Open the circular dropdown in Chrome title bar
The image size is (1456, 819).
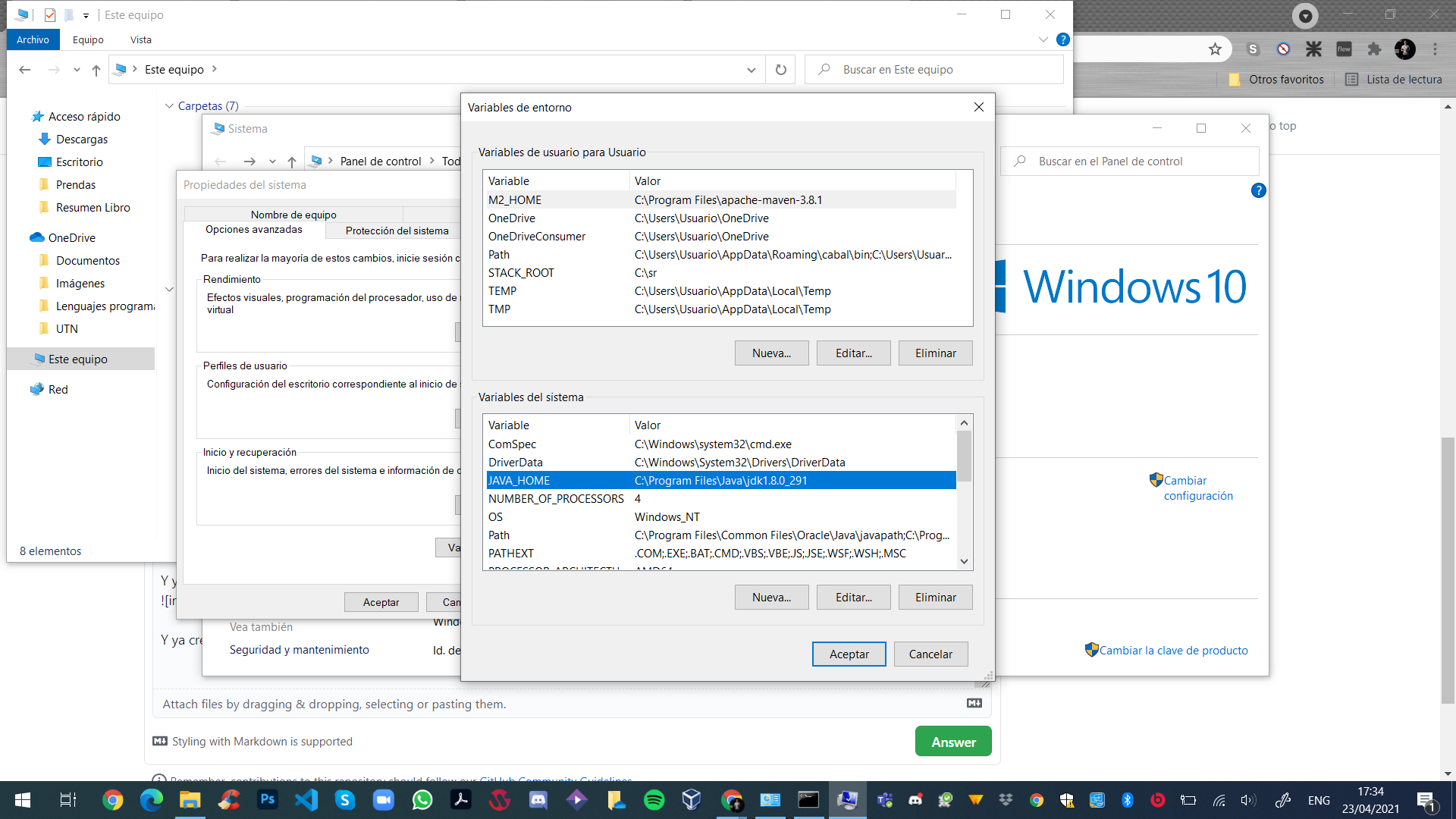pyautogui.click(x=1305, y=15)
